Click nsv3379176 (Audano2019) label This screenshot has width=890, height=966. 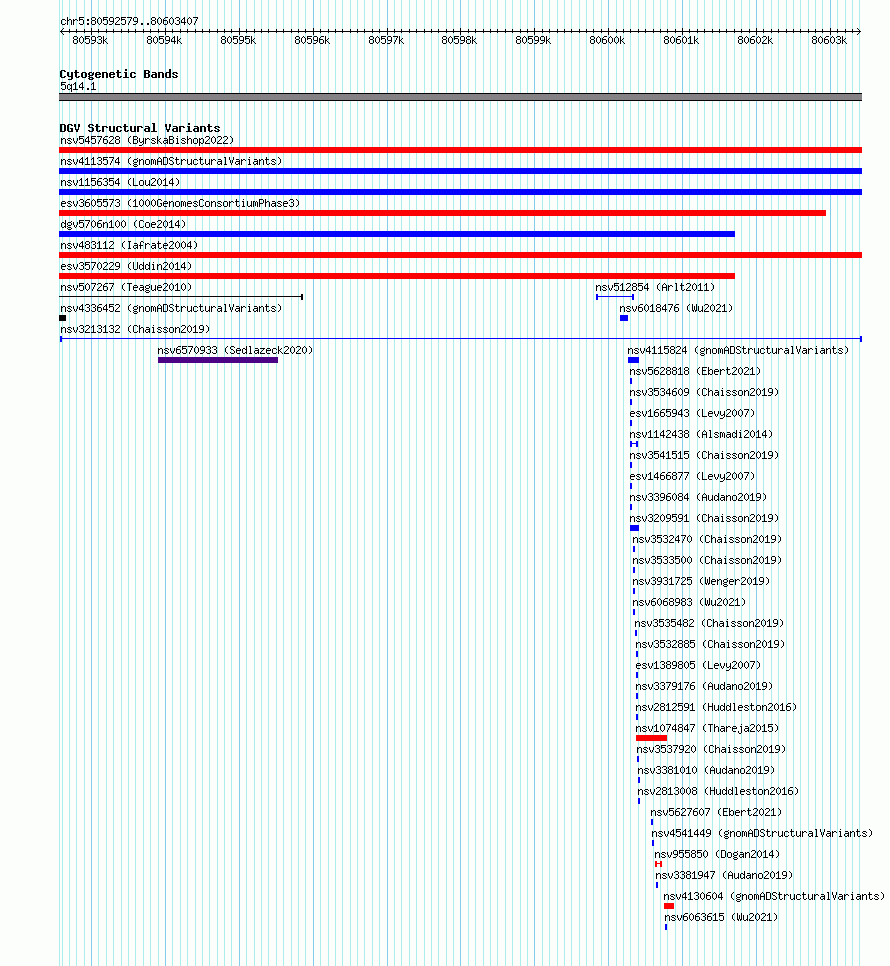click(x=704, y=686)
